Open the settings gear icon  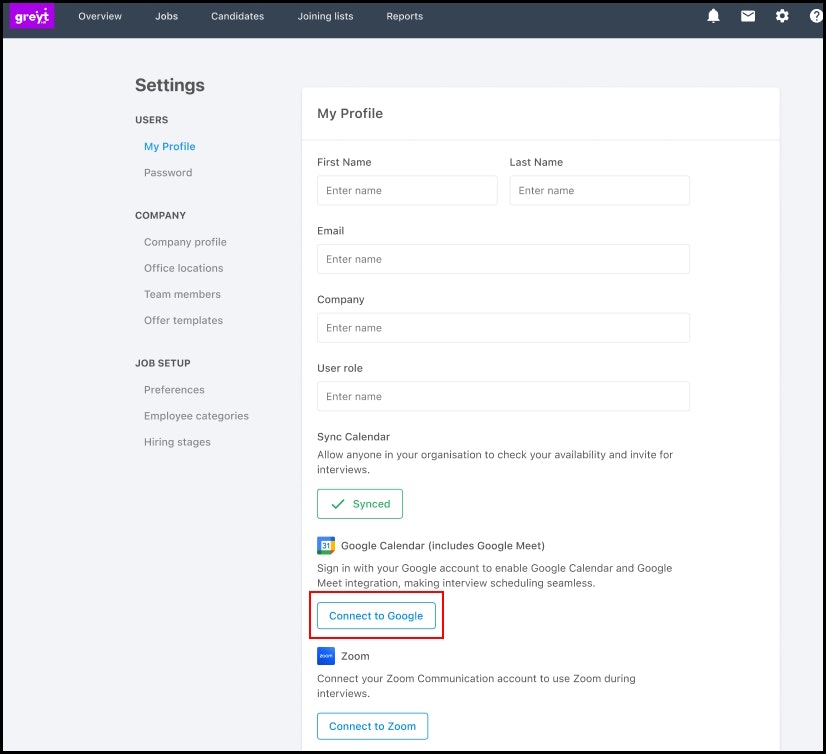[782, 16]
